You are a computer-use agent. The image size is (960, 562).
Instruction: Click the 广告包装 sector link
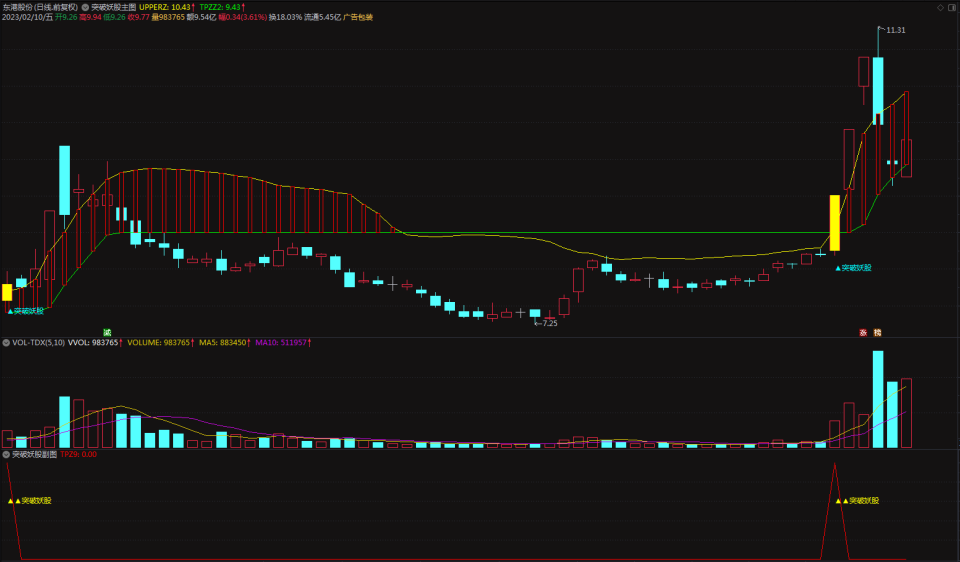358,17
